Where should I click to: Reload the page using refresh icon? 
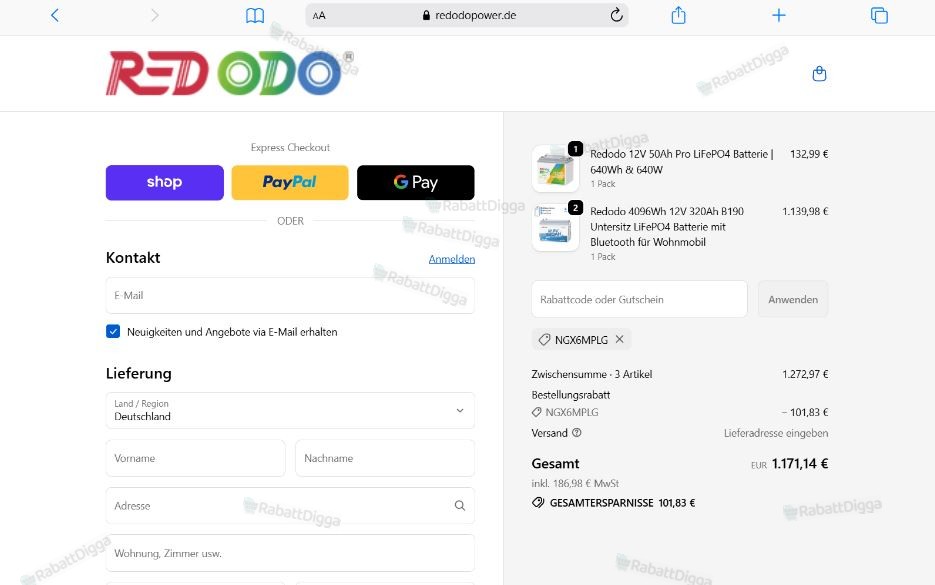(617, 15)
